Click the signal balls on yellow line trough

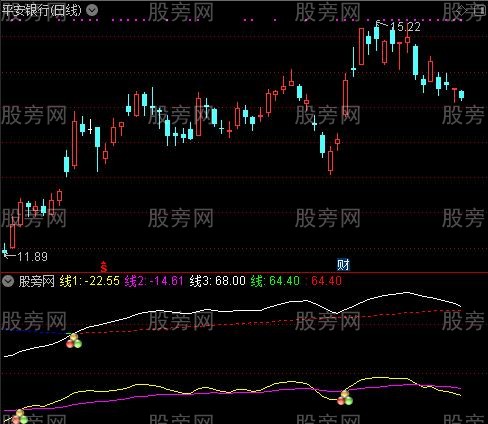click(345, 398)
